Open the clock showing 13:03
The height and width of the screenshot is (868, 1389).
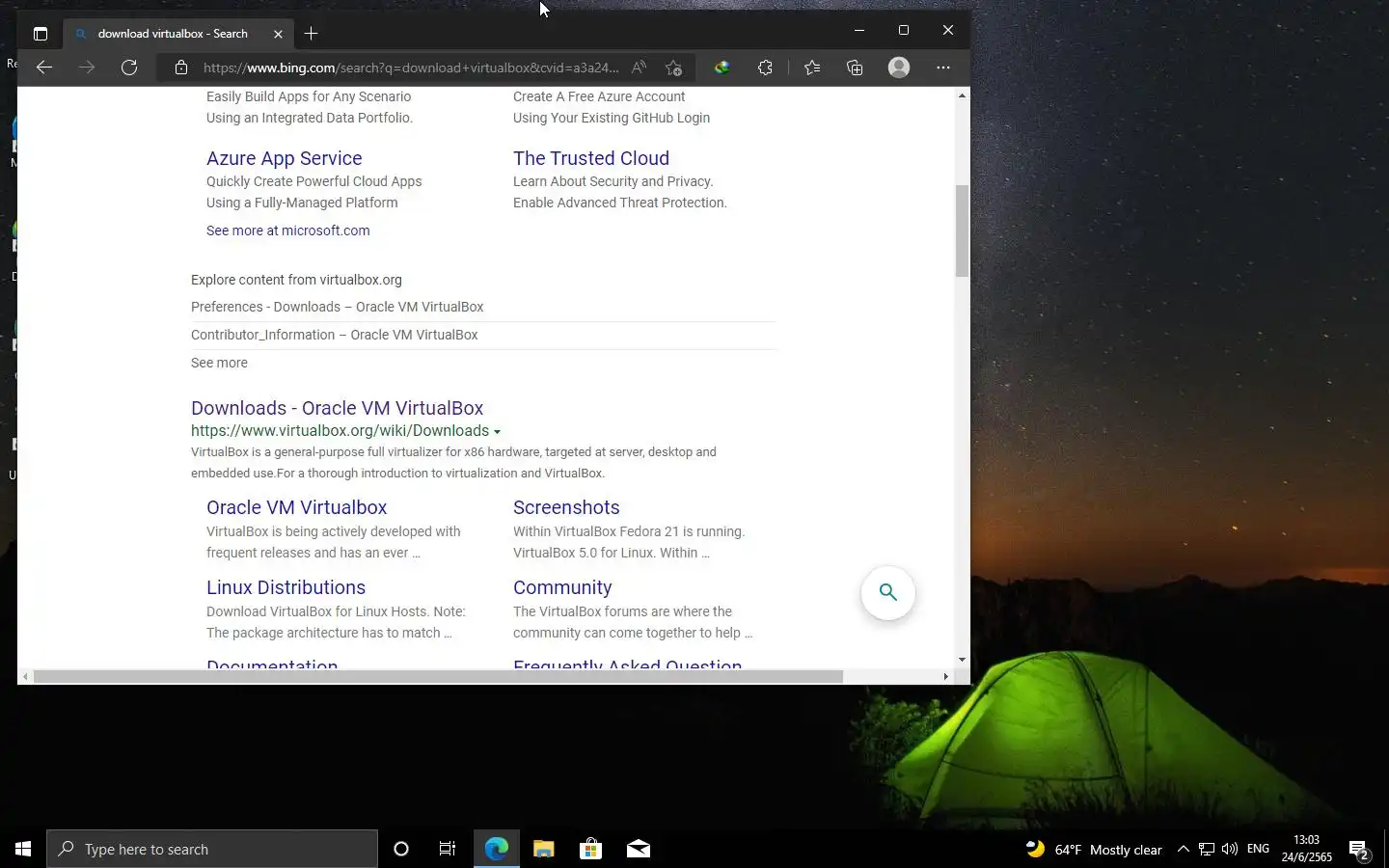(x=1306, y=849)
